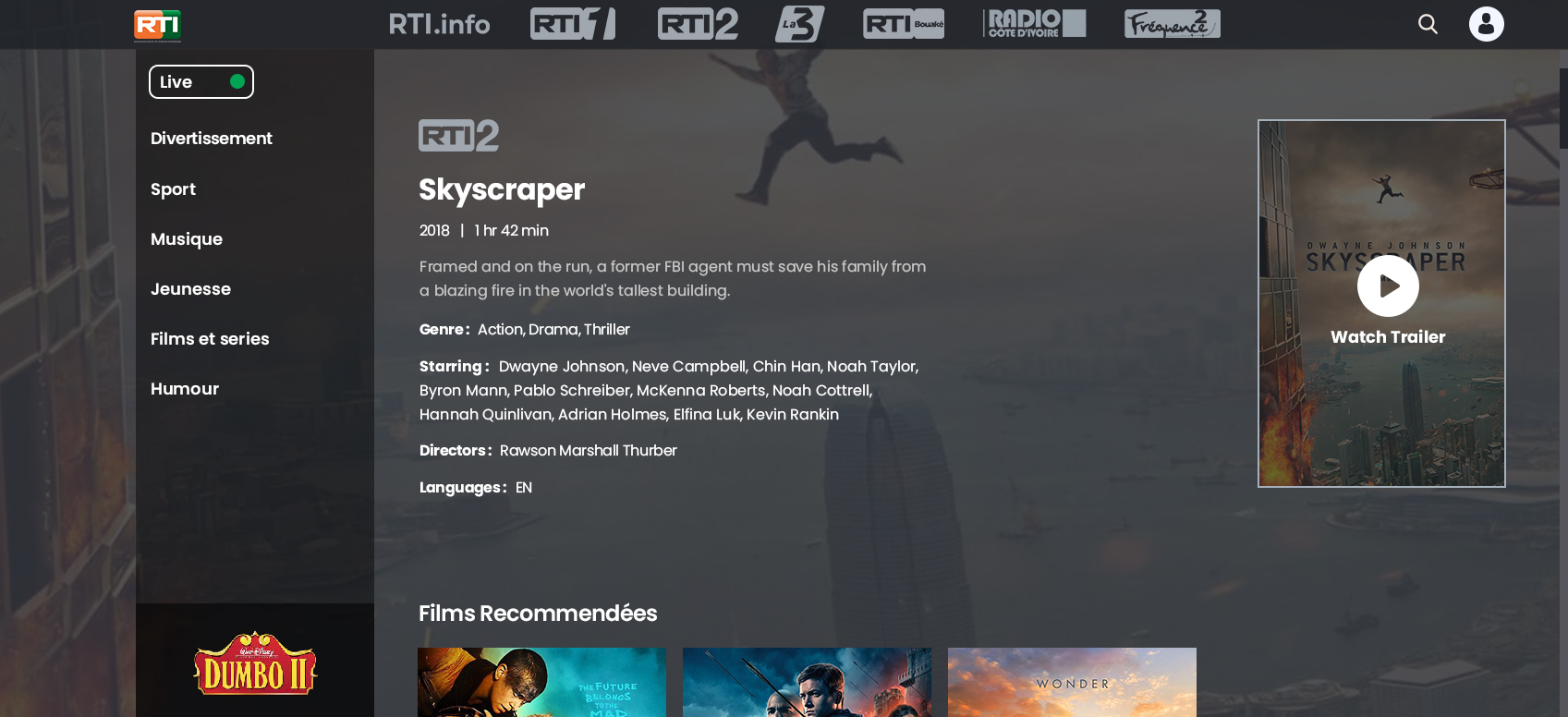The width and height of the screenshot is (1568, 717).
Task: Open Radio Côte d'Ivoire
Action: pyautogui.click(x=1035, y=24)
